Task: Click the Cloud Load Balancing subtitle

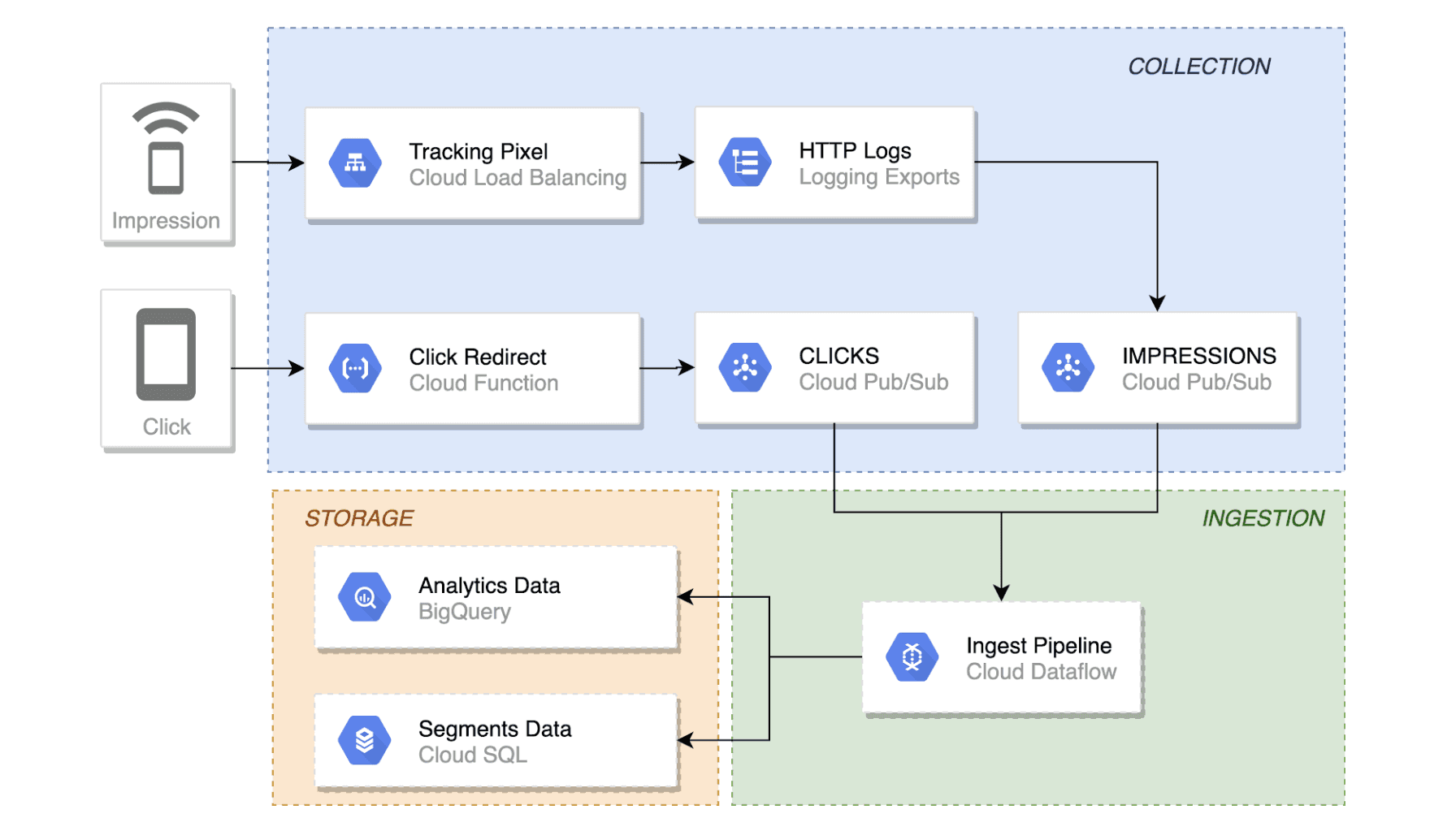Action: (518, 178)
